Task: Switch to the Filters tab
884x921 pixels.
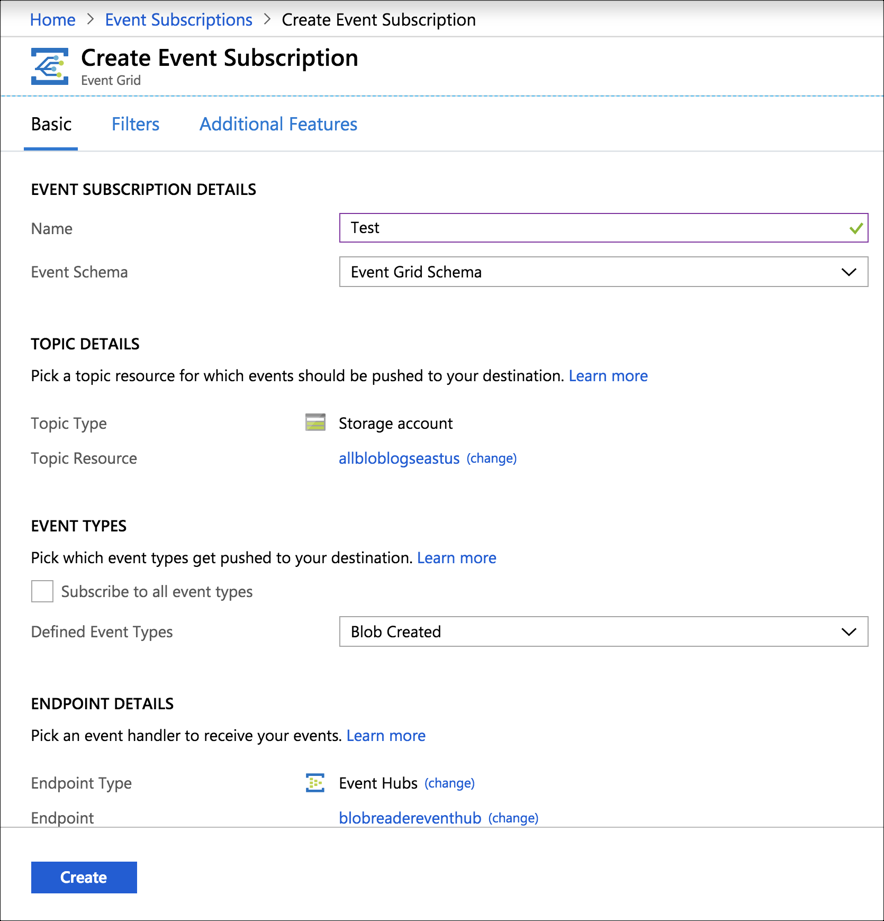Action: [135, 123]
